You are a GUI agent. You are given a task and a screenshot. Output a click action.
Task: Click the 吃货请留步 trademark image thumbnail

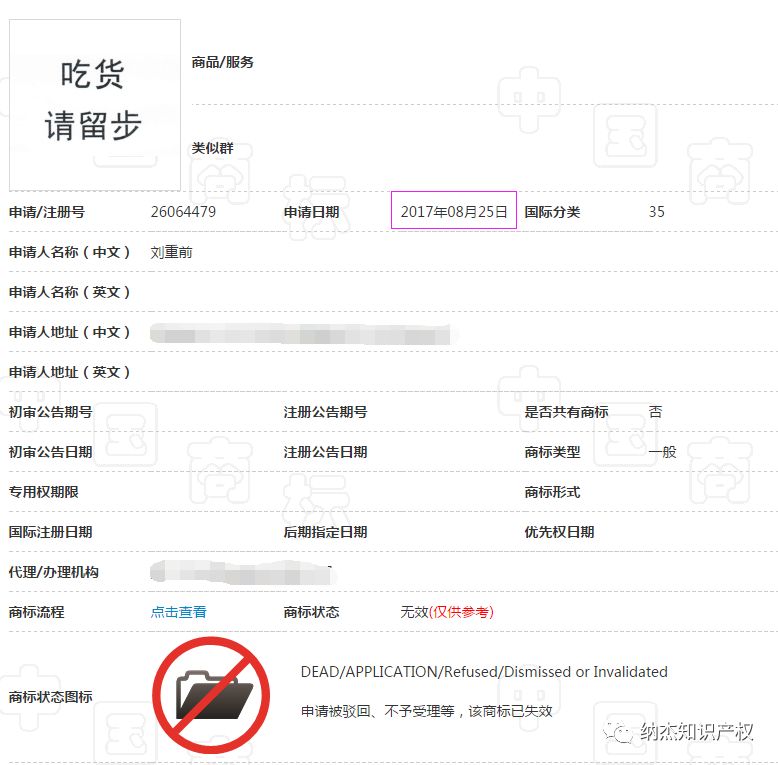pos(95,105)
